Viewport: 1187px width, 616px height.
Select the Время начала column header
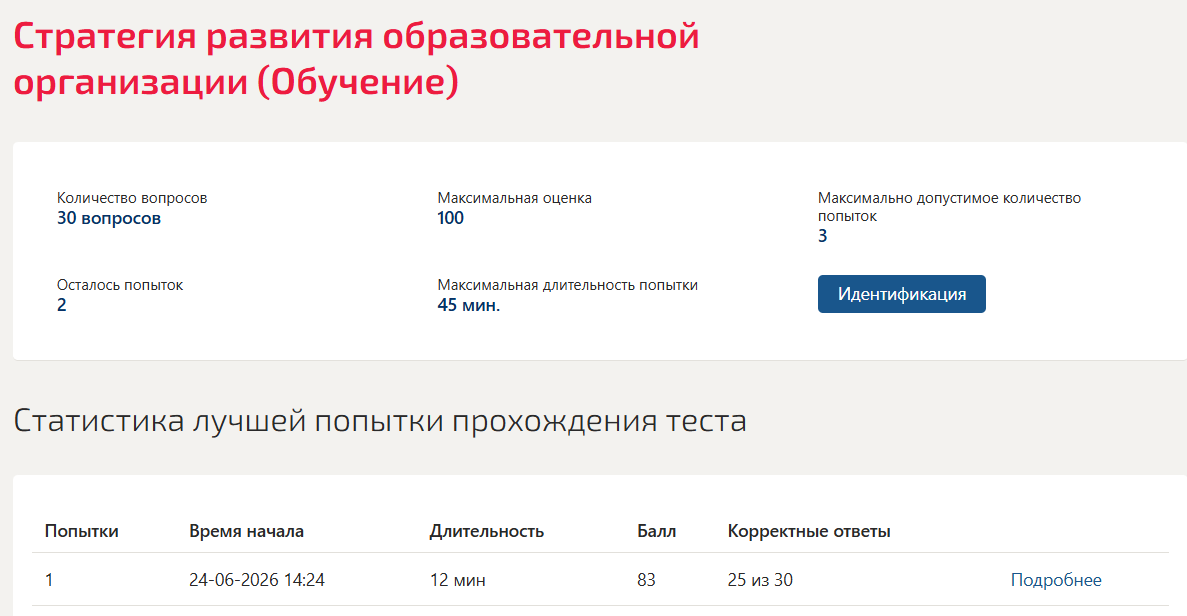(x=247, y=531)
